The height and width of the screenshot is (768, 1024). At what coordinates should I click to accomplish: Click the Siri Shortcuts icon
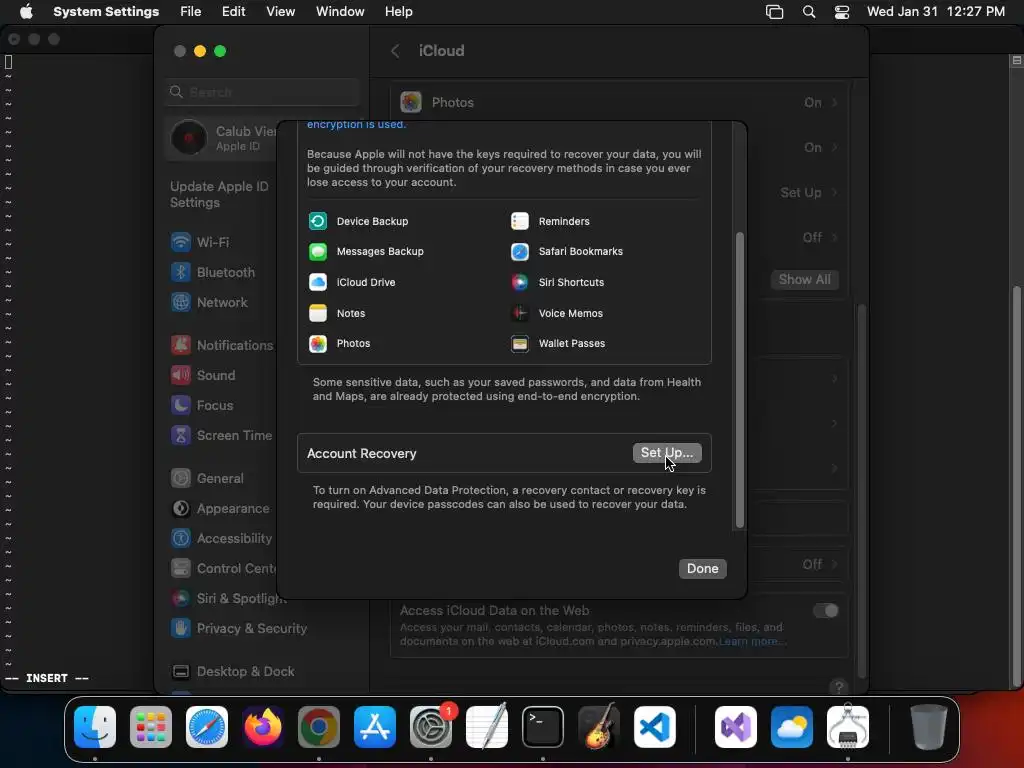tap(520, 282)
